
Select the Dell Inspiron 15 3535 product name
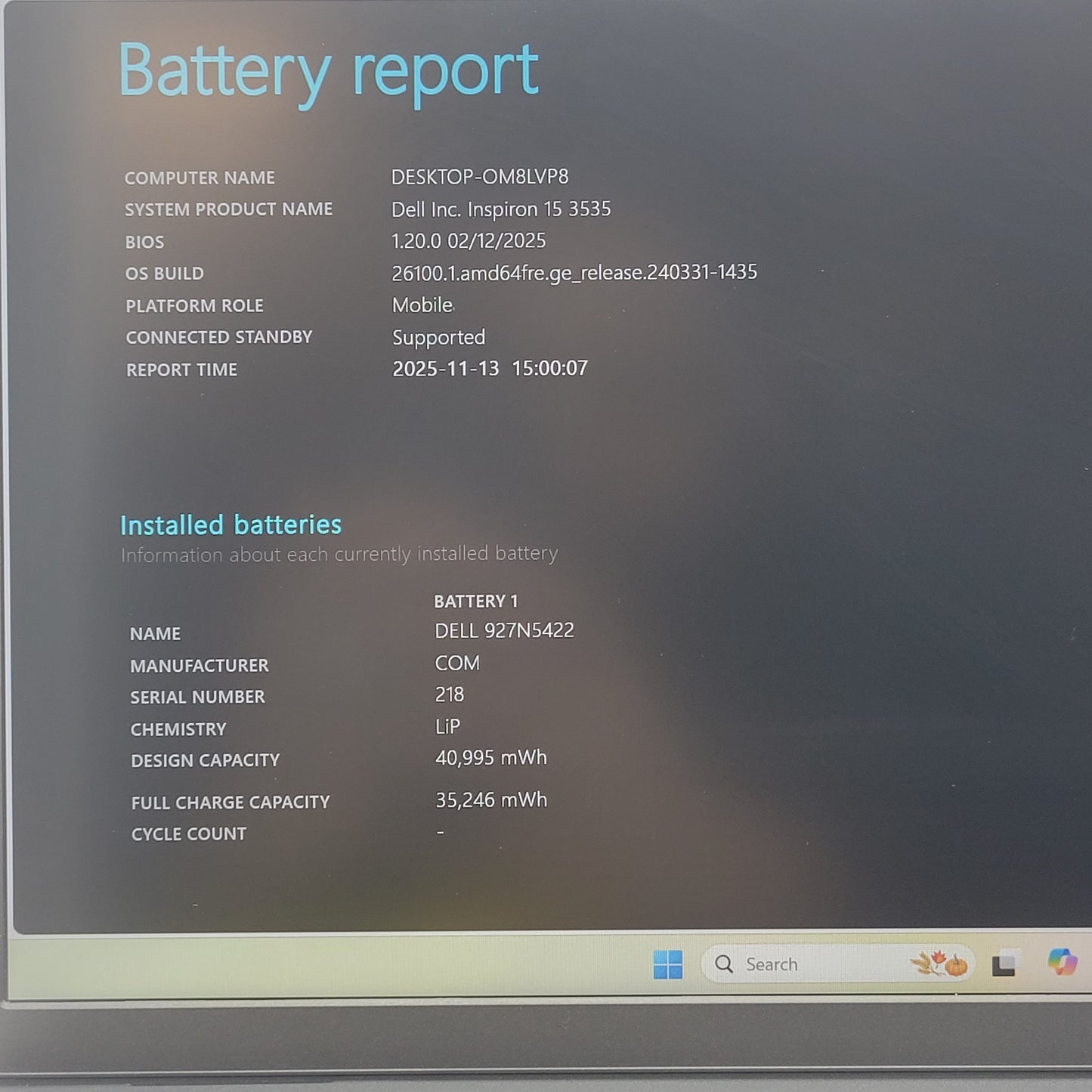pos(502,209)
